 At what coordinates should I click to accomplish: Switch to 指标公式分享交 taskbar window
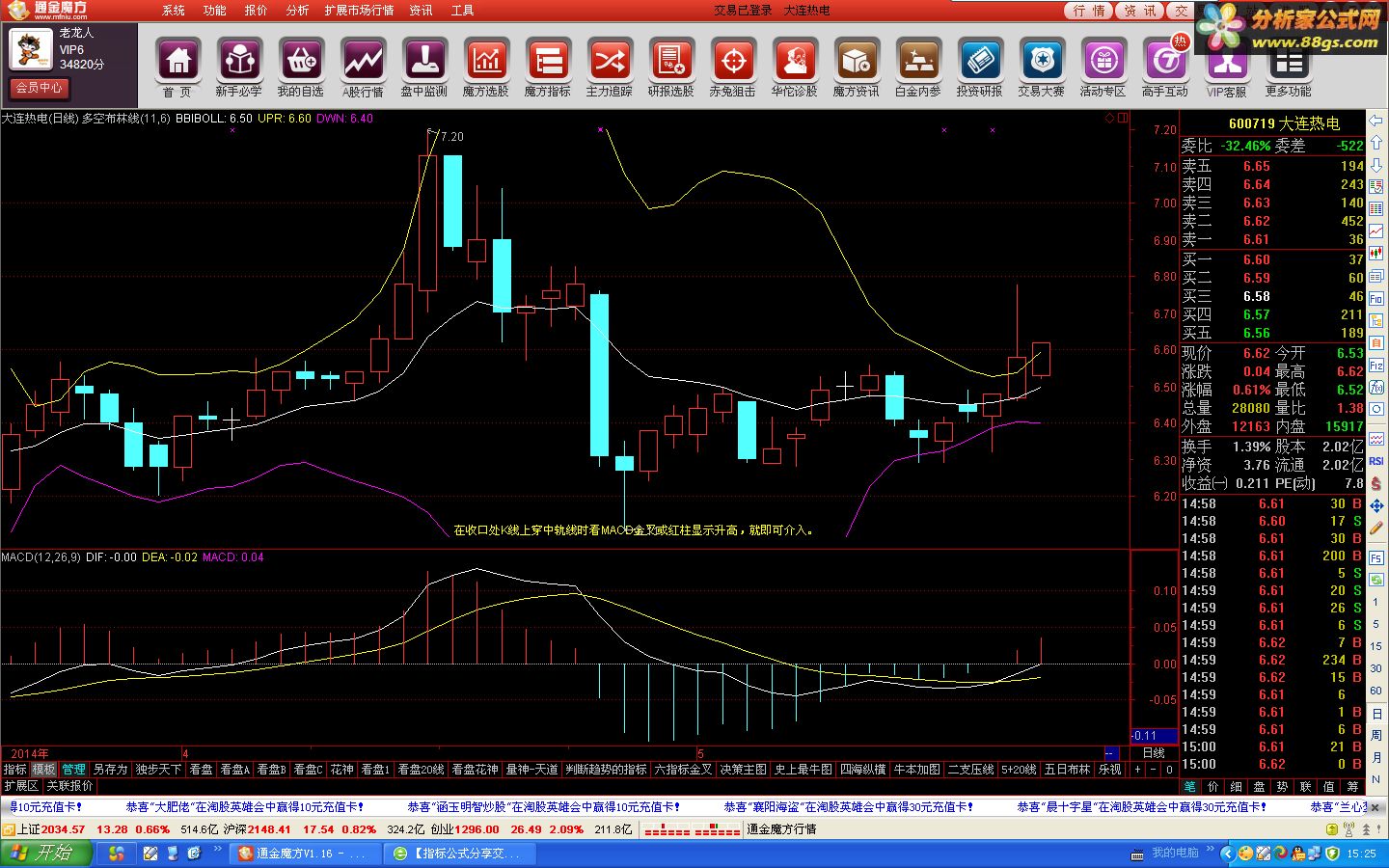coord(459,854)
